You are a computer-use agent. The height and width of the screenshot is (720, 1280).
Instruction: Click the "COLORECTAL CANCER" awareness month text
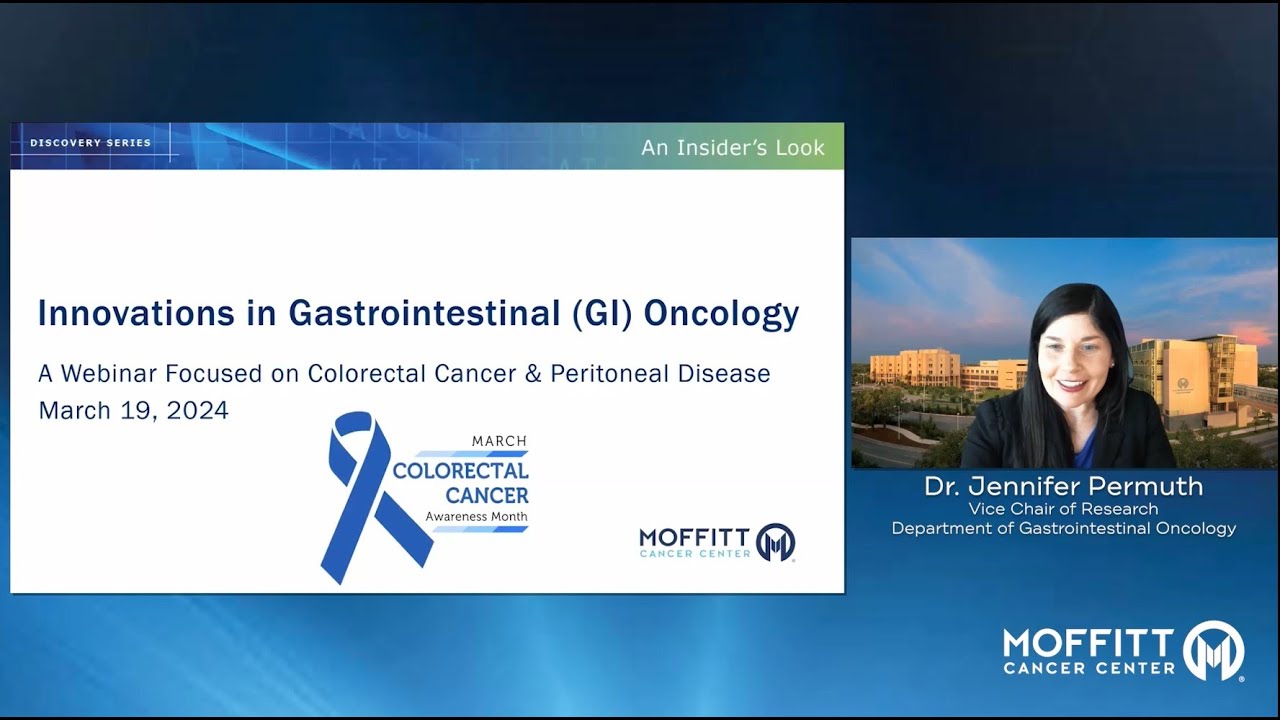461,482
